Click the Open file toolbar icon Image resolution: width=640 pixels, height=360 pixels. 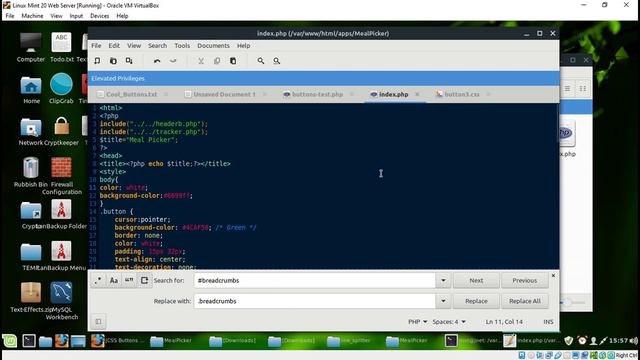click(113, 61)
